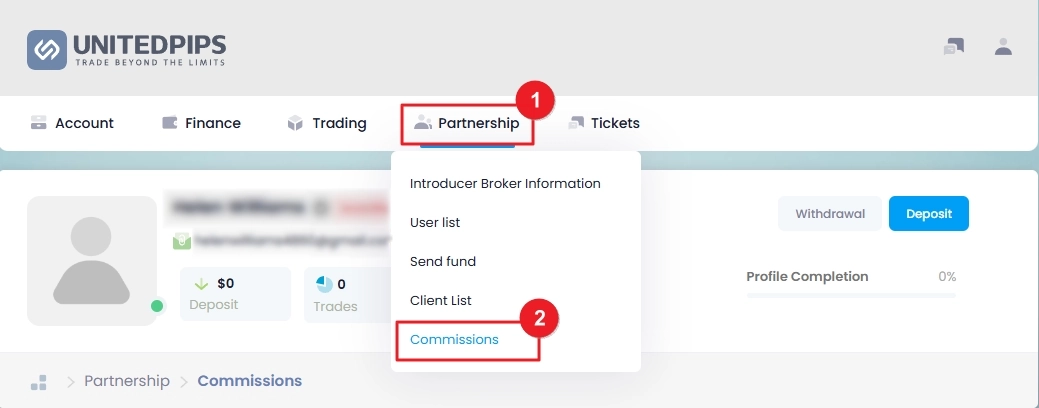Click the UnitedPips logo icon
The width and height of the screenshot is (1039, 408).
[46, 50]
